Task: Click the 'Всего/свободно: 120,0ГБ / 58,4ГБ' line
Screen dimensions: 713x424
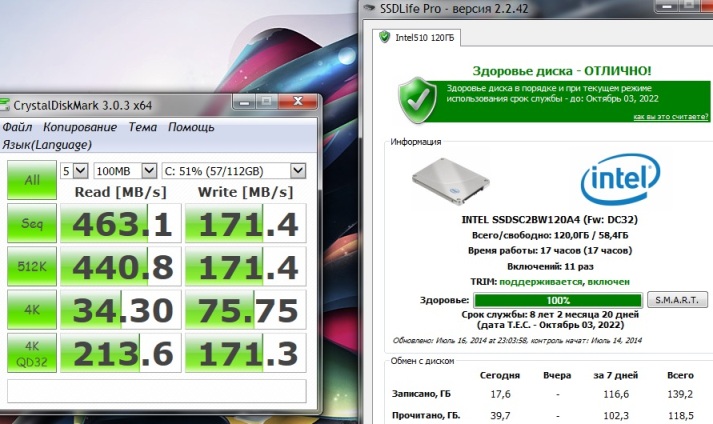Action: [550, 235]
